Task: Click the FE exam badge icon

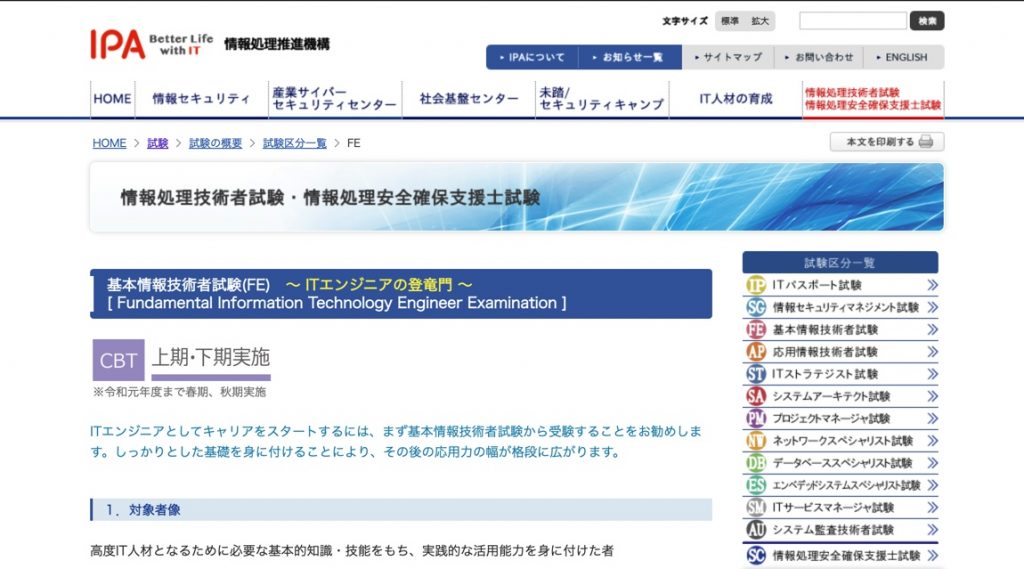Action: (x=756, y=329)
